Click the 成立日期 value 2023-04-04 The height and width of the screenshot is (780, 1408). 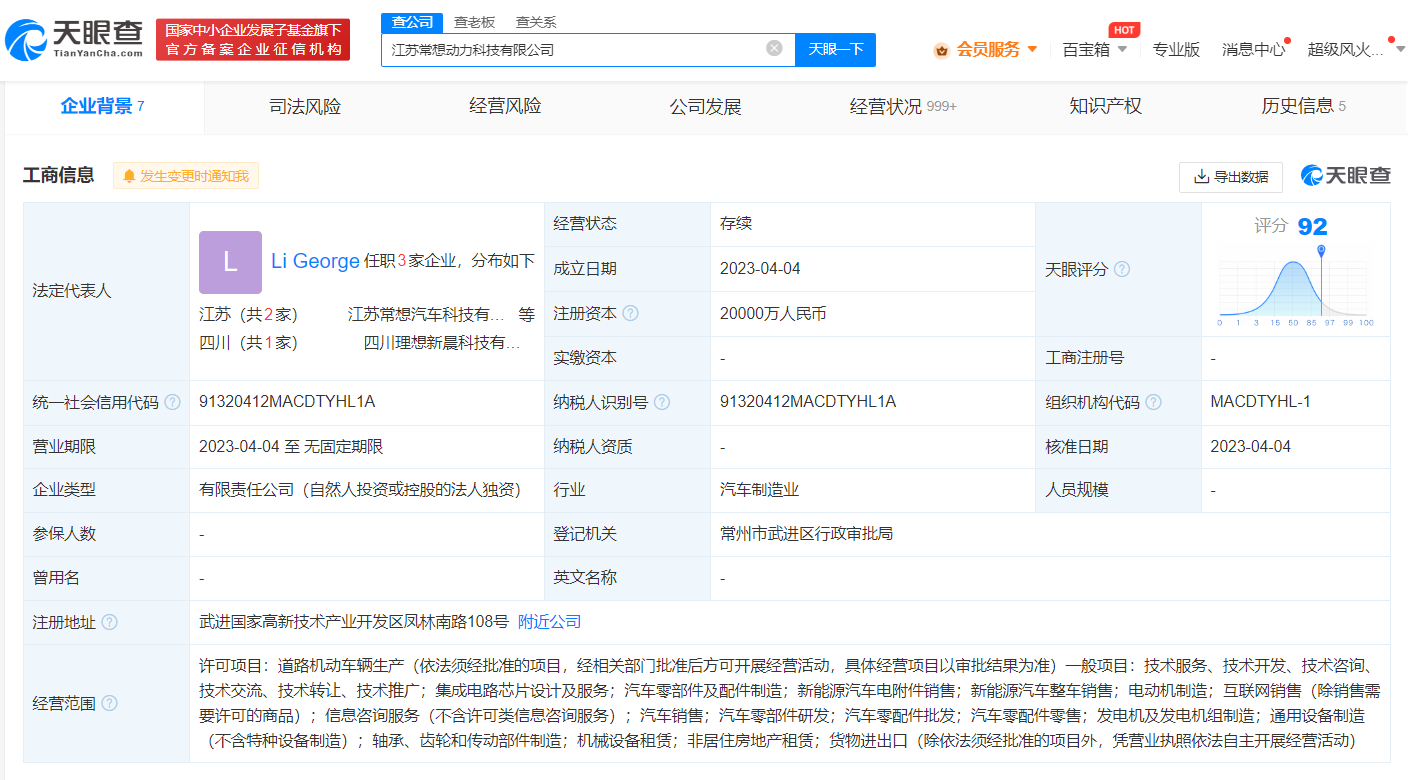(760, 269)
